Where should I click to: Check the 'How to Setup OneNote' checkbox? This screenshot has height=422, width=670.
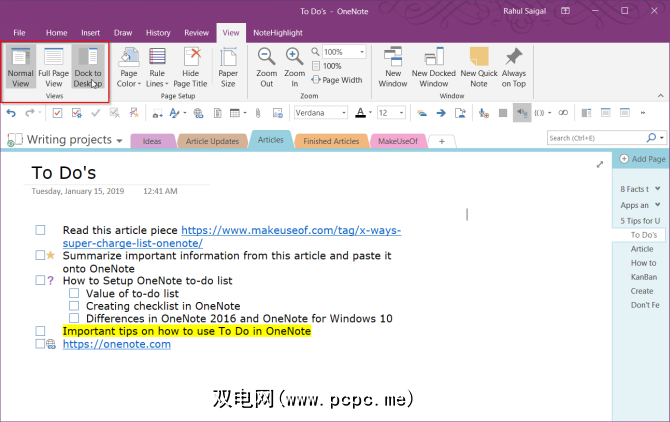[x=40, y=280]
